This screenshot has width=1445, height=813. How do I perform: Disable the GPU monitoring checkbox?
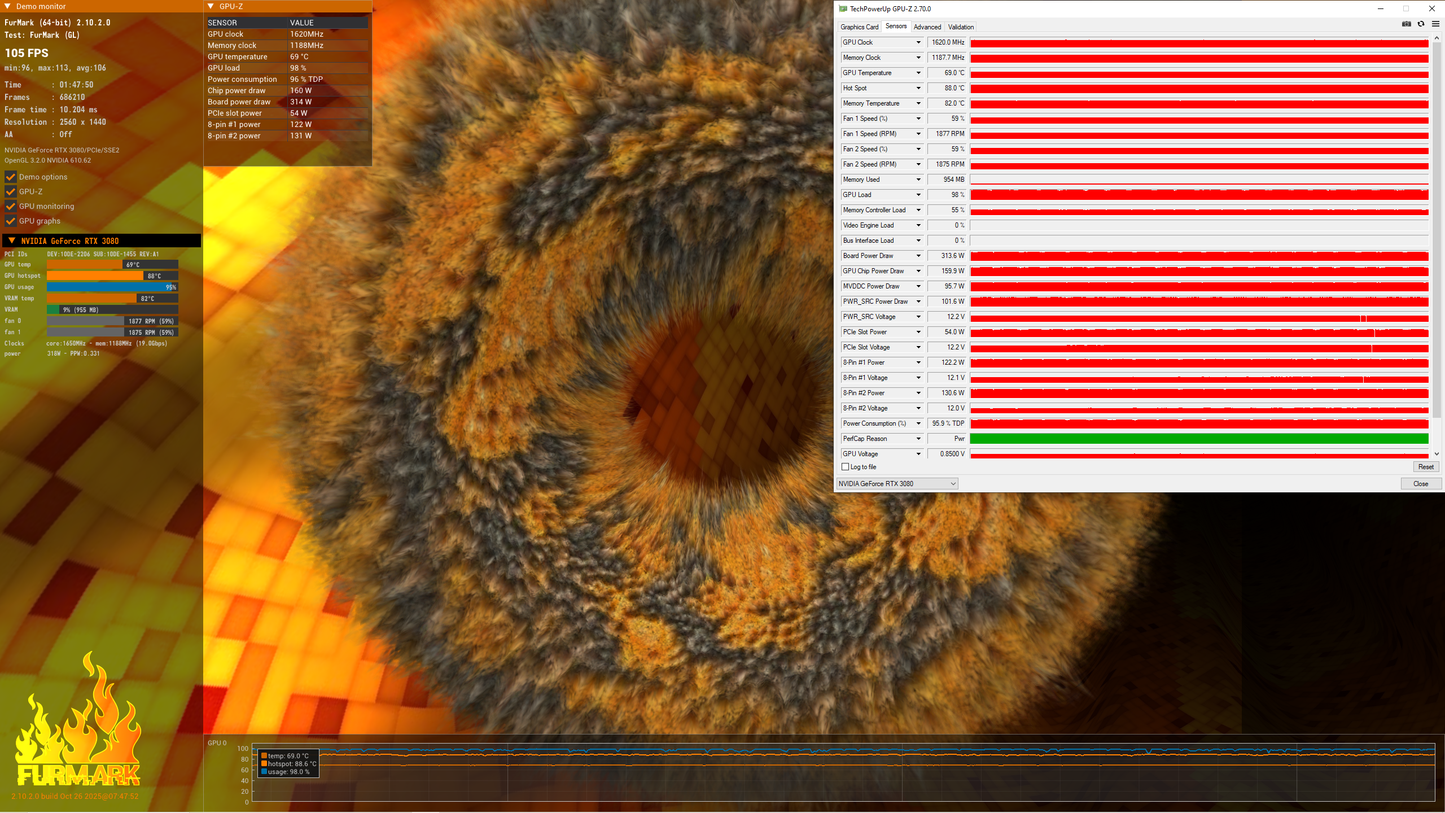pyautogui.click(x=11, y=206)
